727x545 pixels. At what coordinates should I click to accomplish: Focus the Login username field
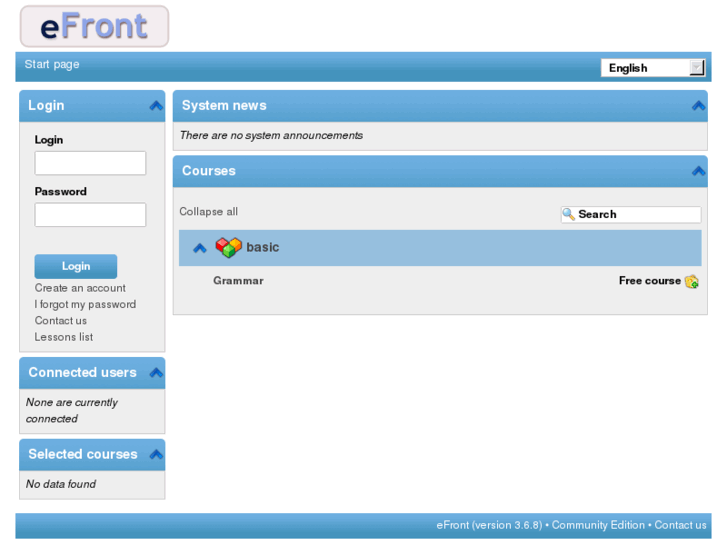click(x=90, y=163)
